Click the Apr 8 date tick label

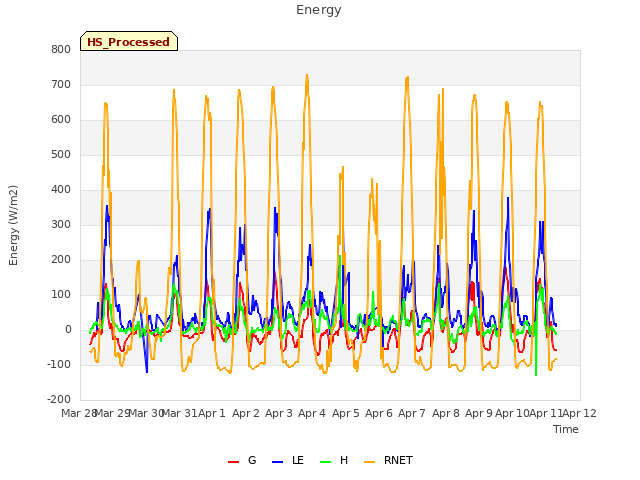pyautogui.click(x=446, y=413)
